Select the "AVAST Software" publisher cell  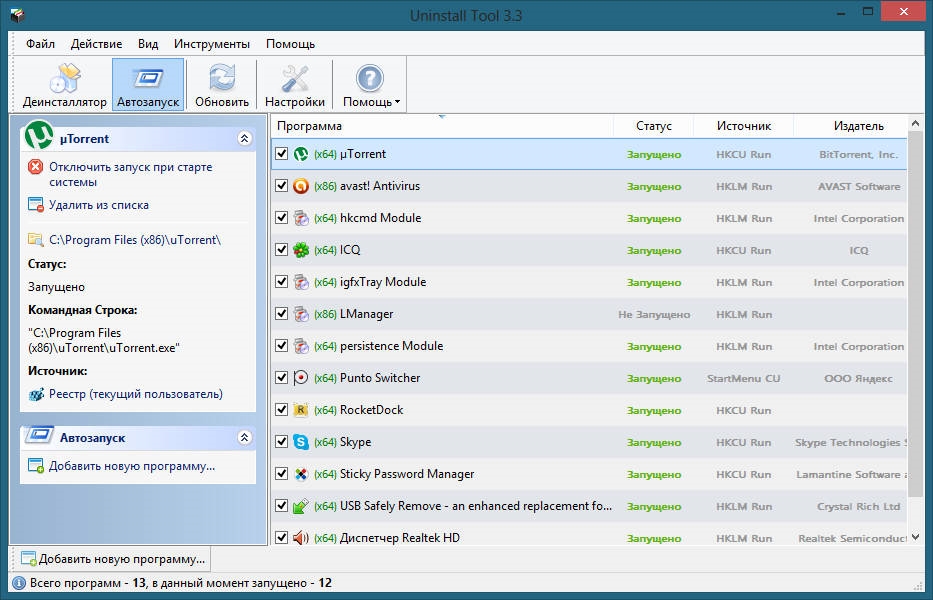click(x=859, y=186)
